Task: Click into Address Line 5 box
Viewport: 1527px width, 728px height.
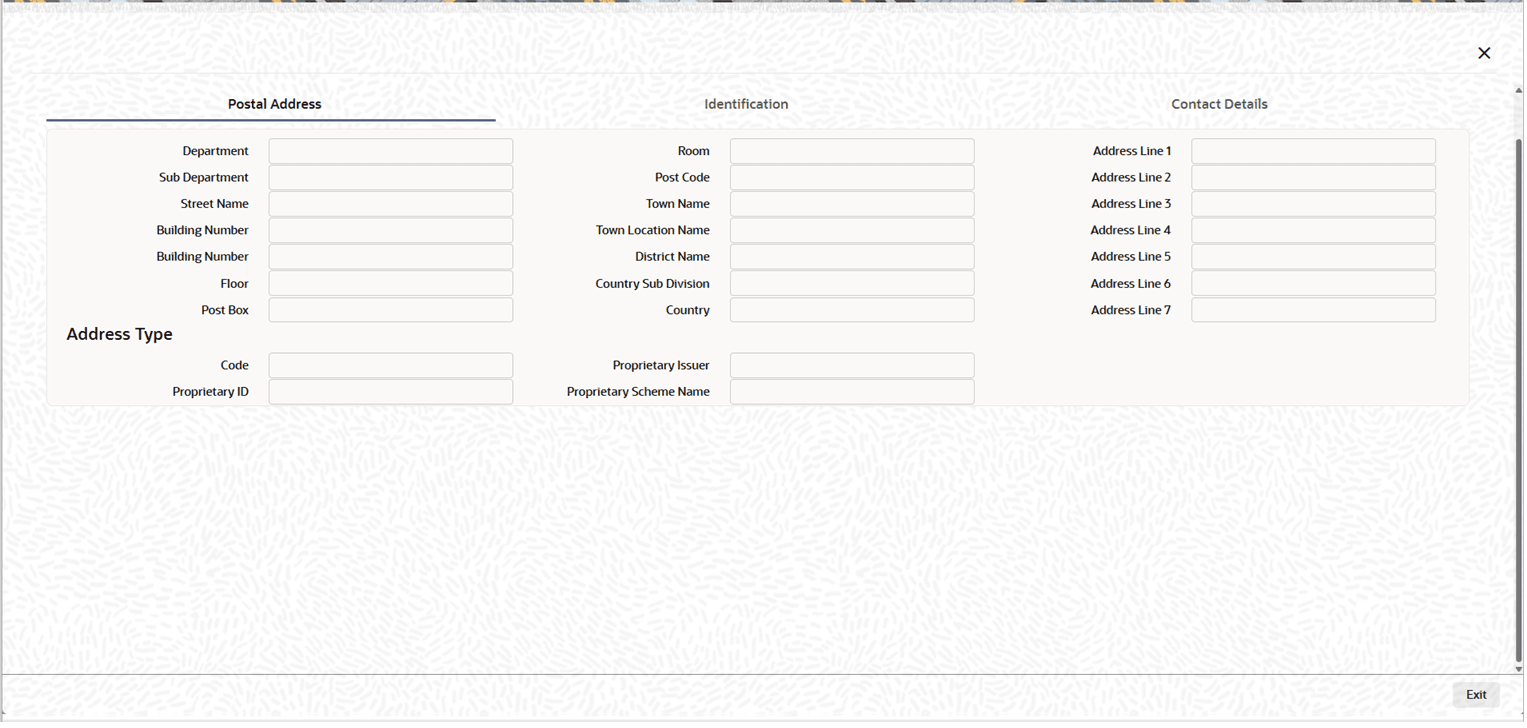Action: pyautogui.click(x=1313, y=257)
